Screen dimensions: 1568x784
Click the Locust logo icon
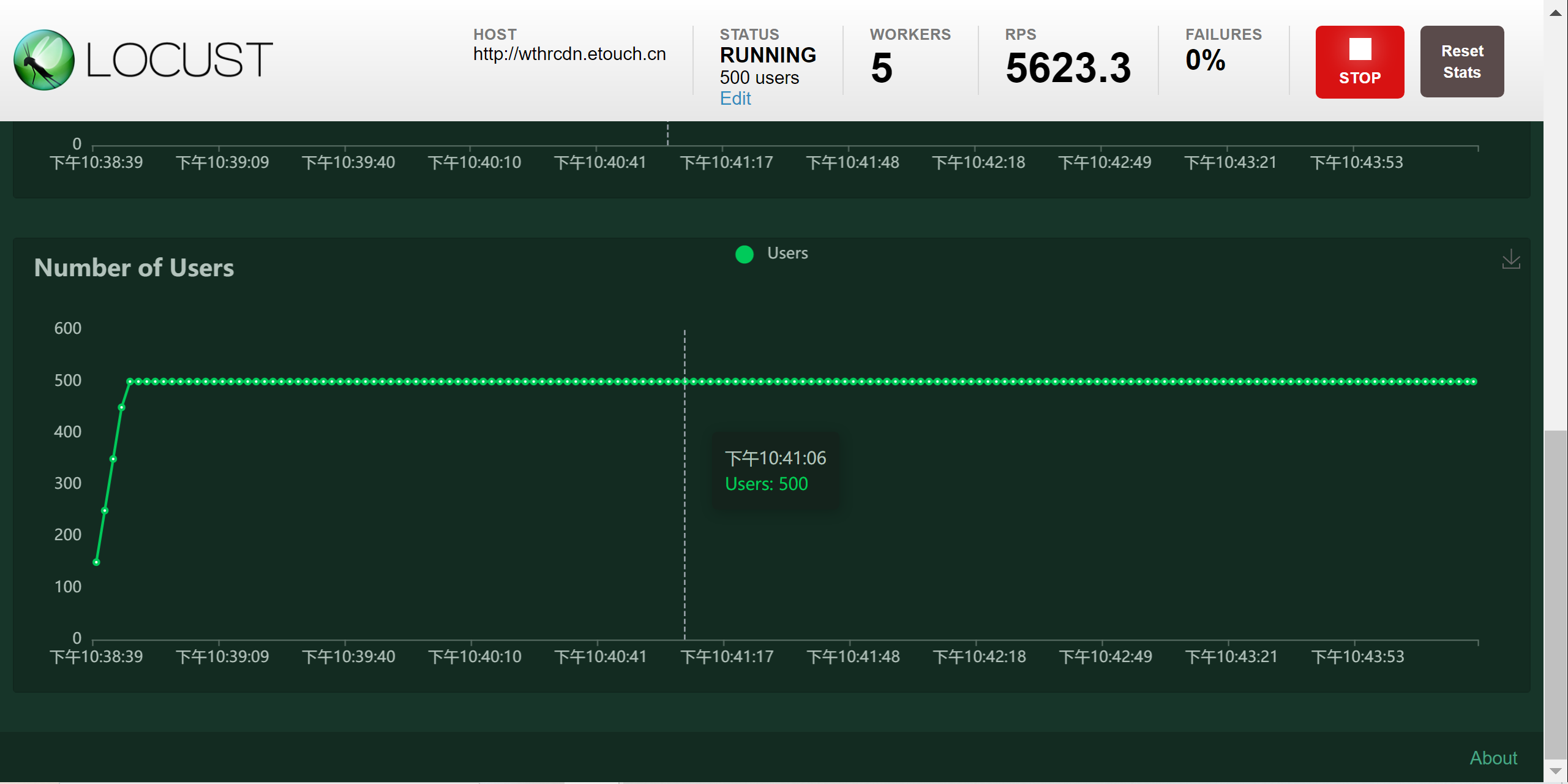click(x=44, y=60)
